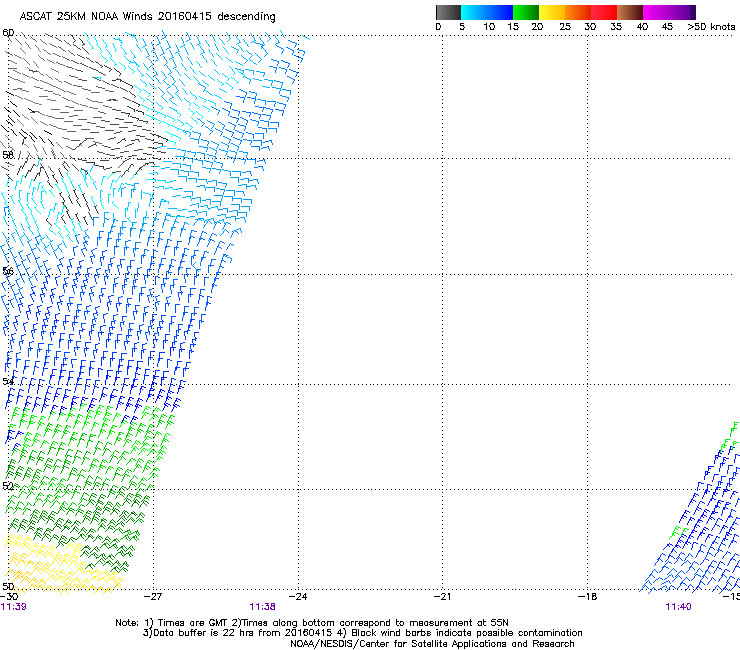Click the dark purple end of the color bar

coord(692,12)
